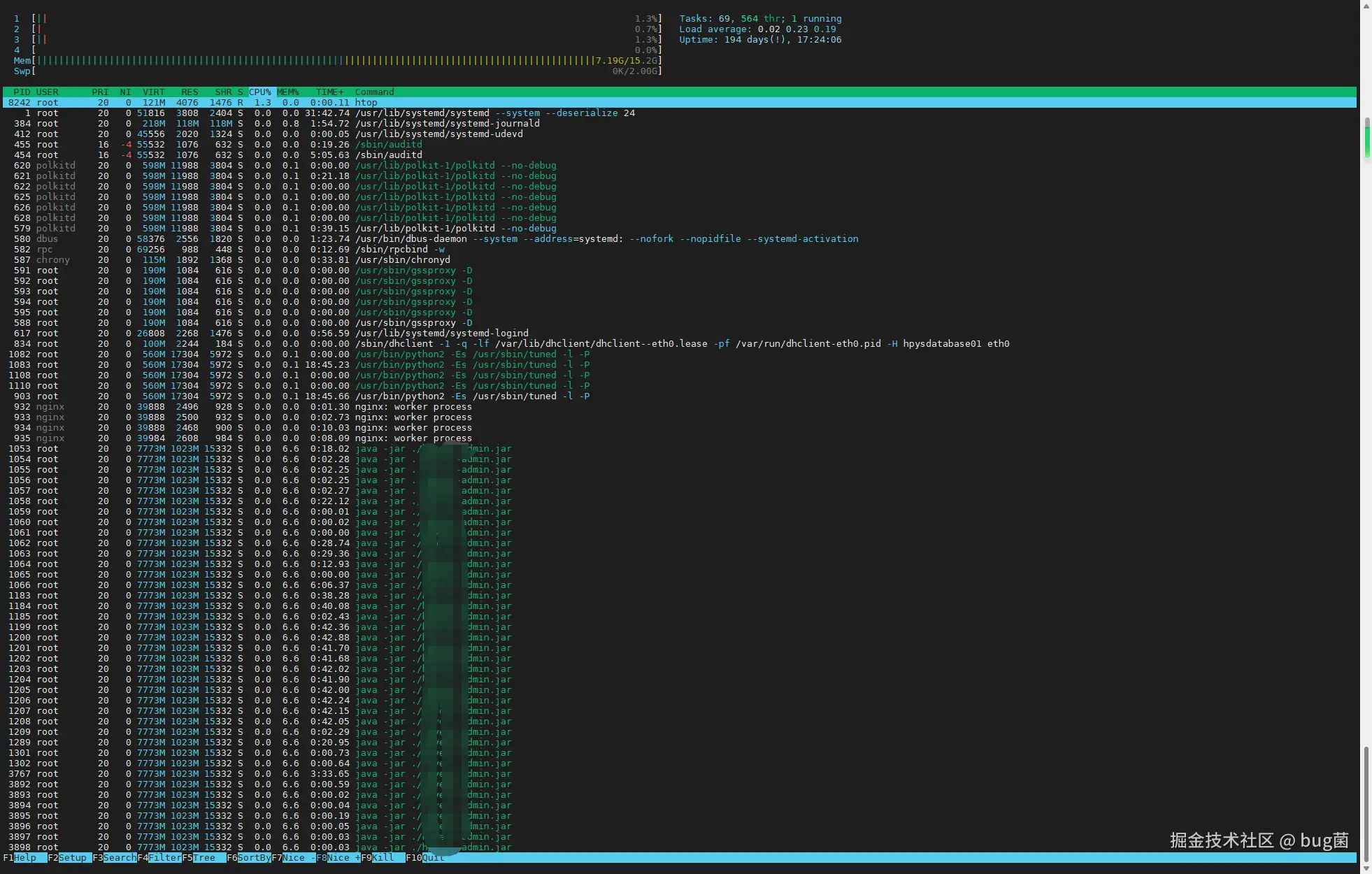Click F8 Nice plus button

pos(343,858)
